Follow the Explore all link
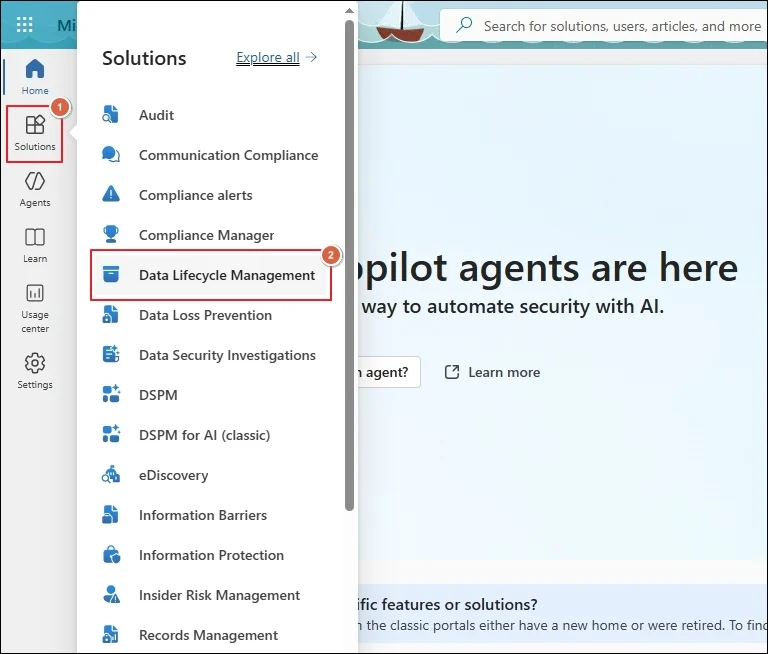 click(x=267, y=57)
